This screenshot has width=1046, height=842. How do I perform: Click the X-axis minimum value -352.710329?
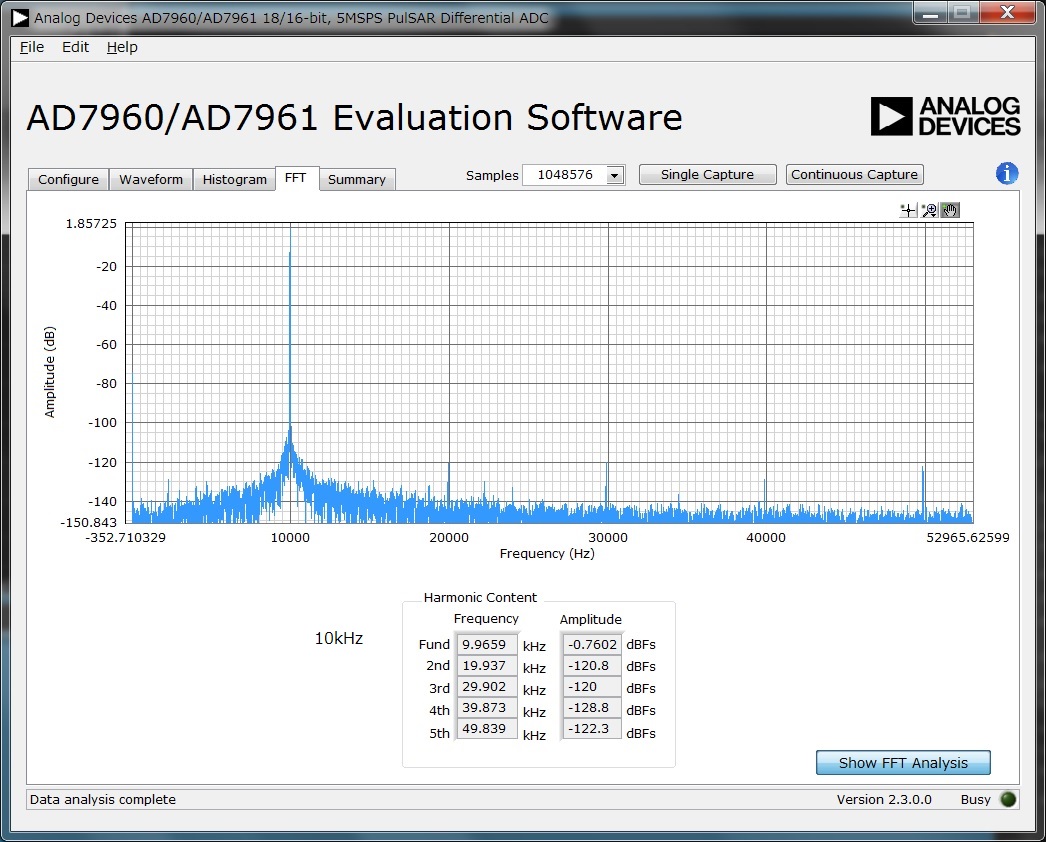click(125, 538)
